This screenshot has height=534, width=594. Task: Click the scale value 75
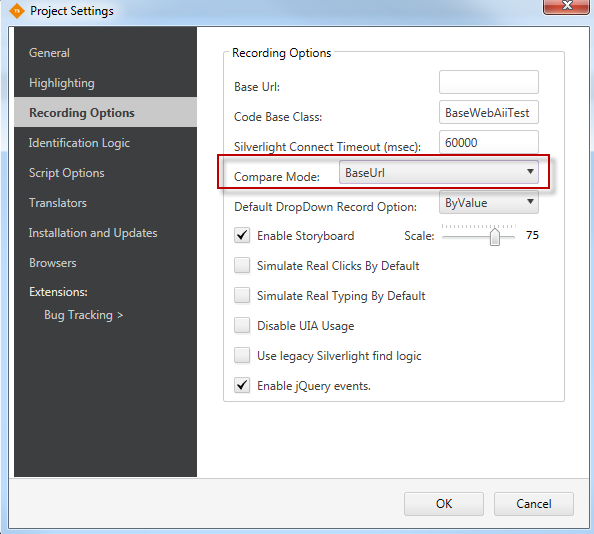[x=532, y=235]
